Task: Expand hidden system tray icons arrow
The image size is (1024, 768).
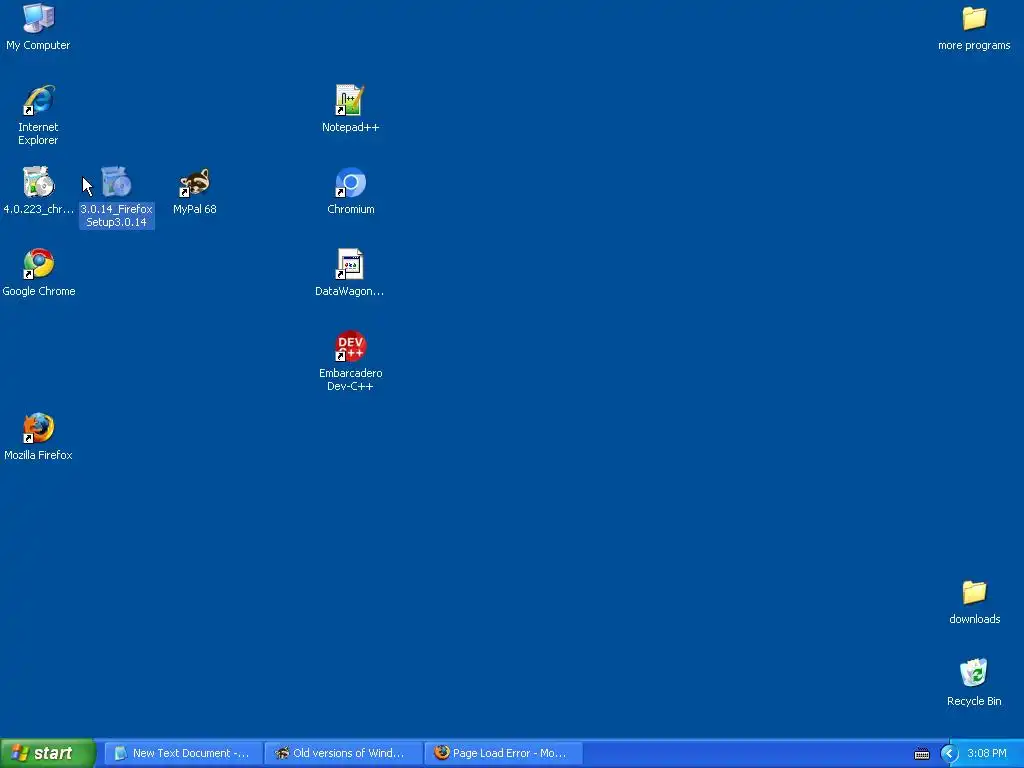Action: 949,754
